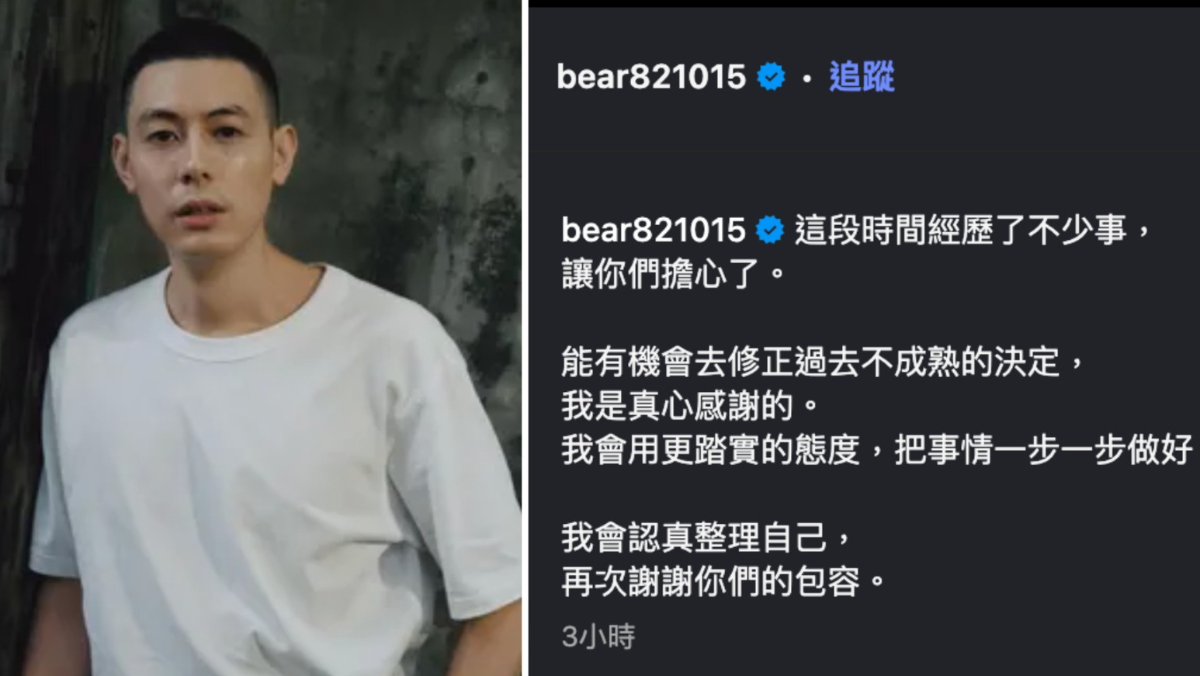Viewport: 1200px width, 676px height.
Task: Click the divider line below the header username
Action: (864, 152)
